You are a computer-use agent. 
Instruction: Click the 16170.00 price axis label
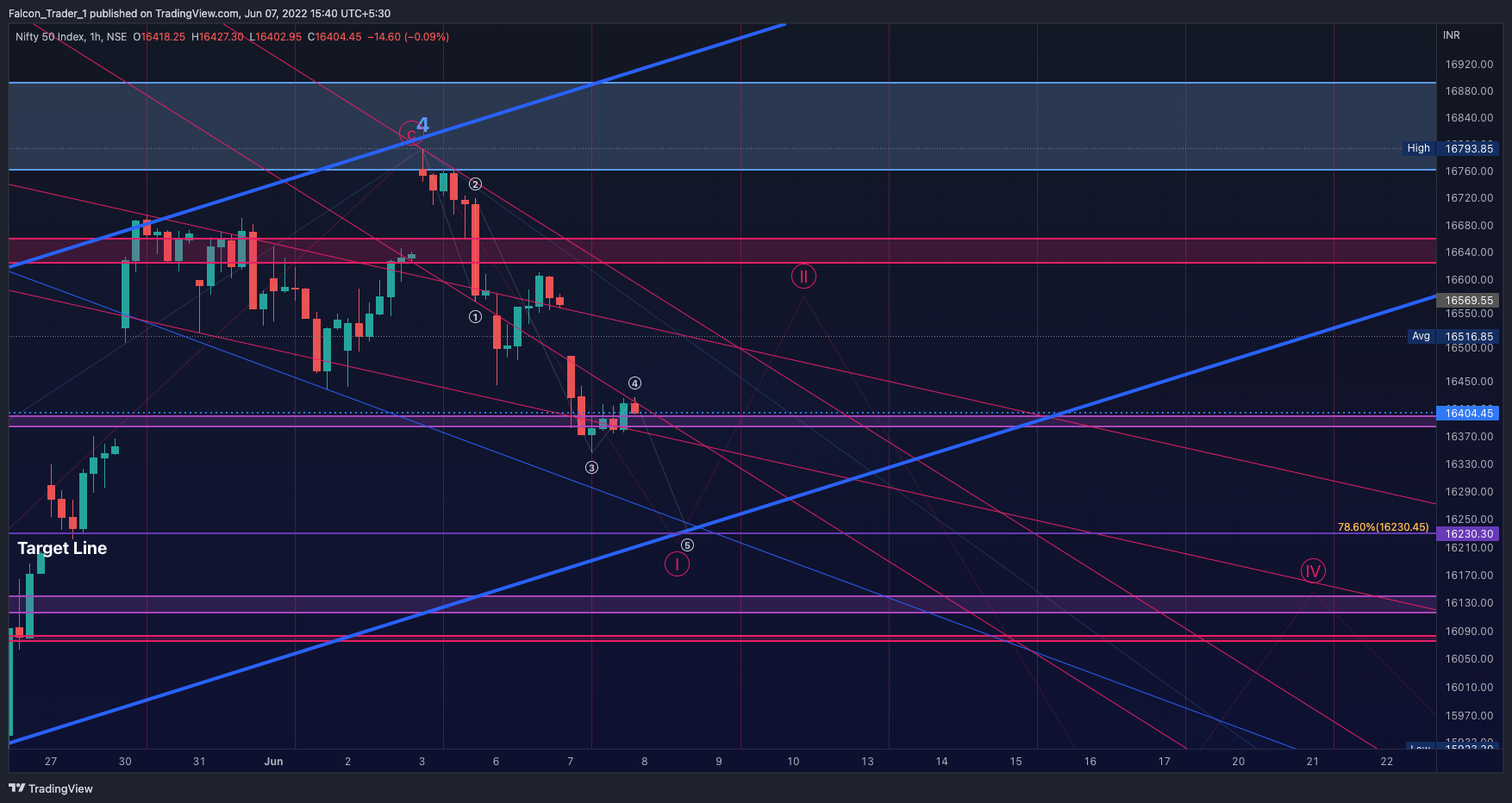(x=1469, y=576)
